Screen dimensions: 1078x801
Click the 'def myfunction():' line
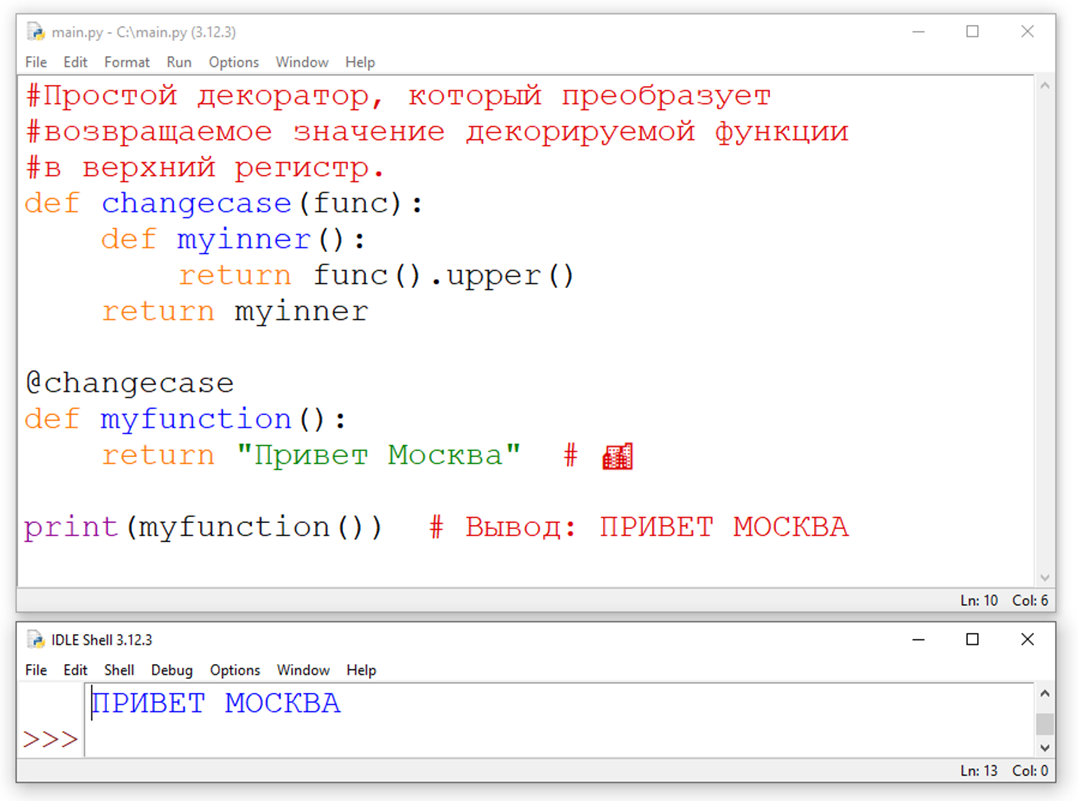click(x=186, y=419)
